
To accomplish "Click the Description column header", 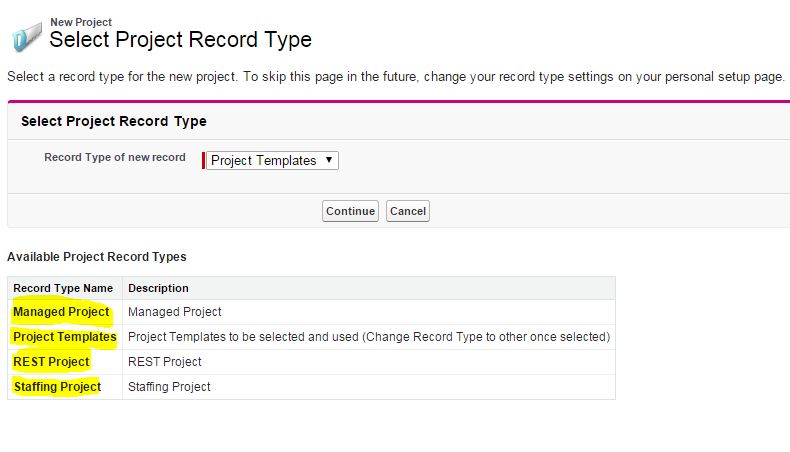I will (158, 288).
